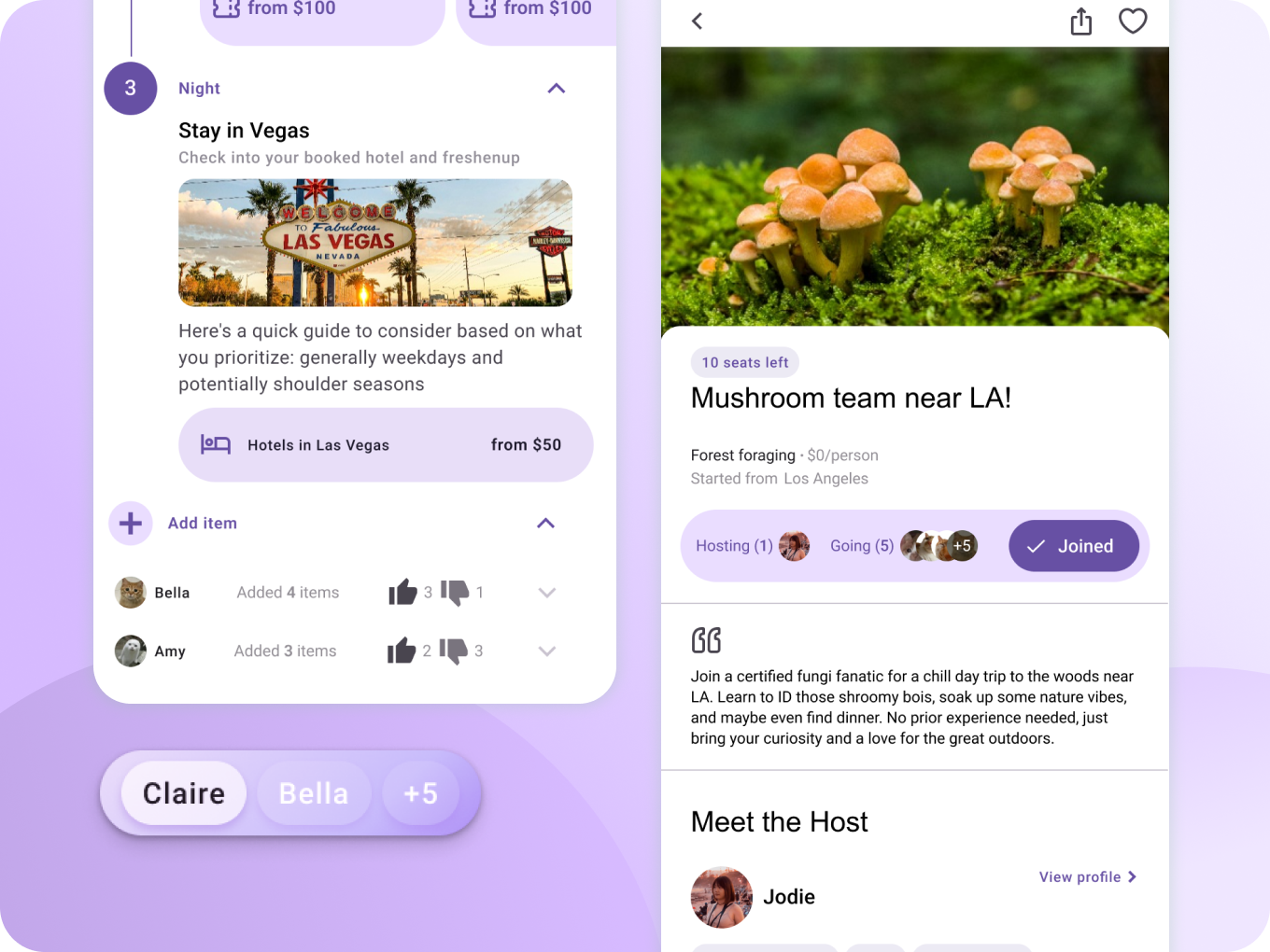Image resolution: width=1270 pixels, height=952 pixels.
Task: Click the plus icon for Add item
Action: 131,524
